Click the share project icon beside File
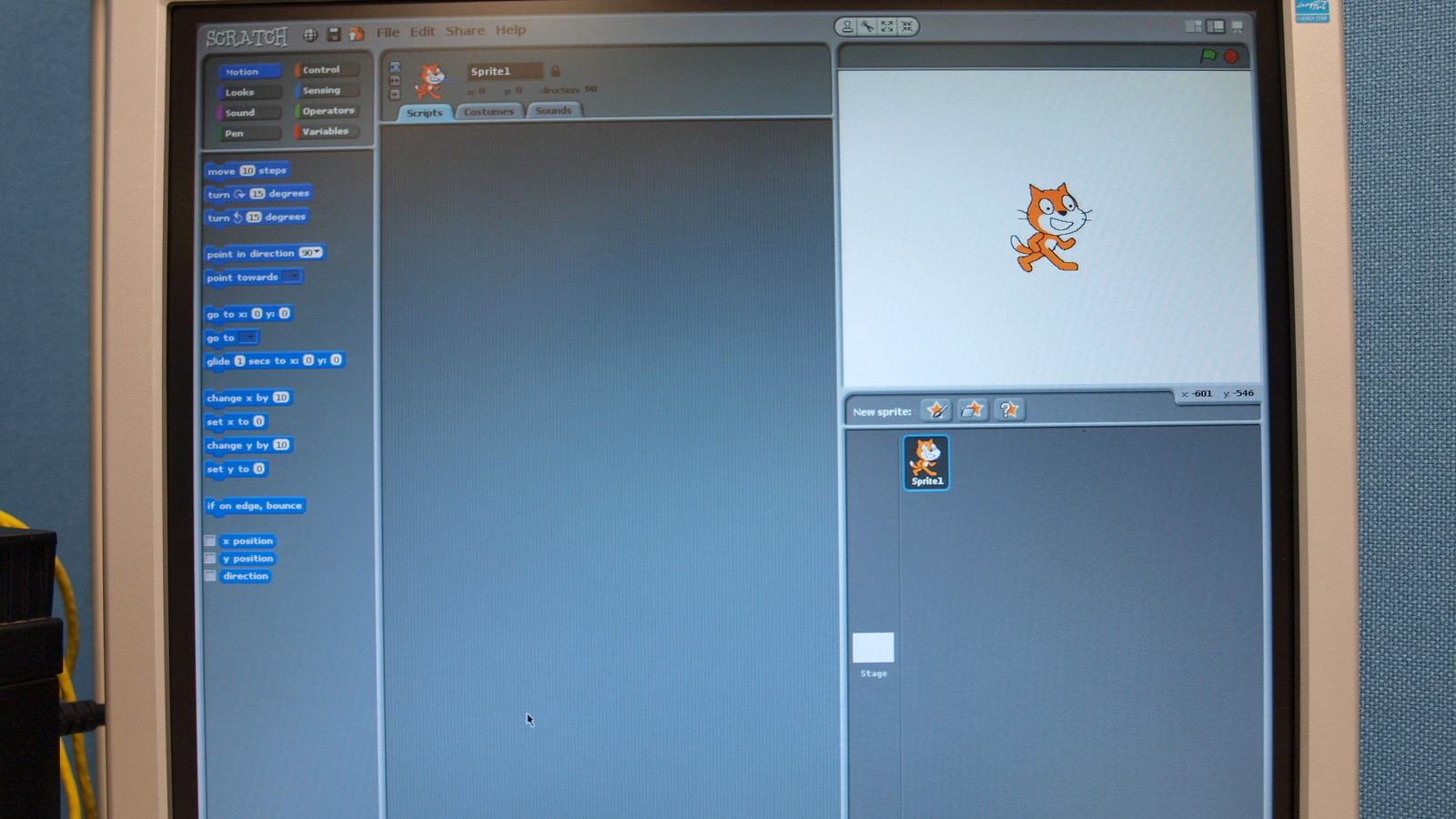Screen dimensions: 1456x819 click(357, 35)
